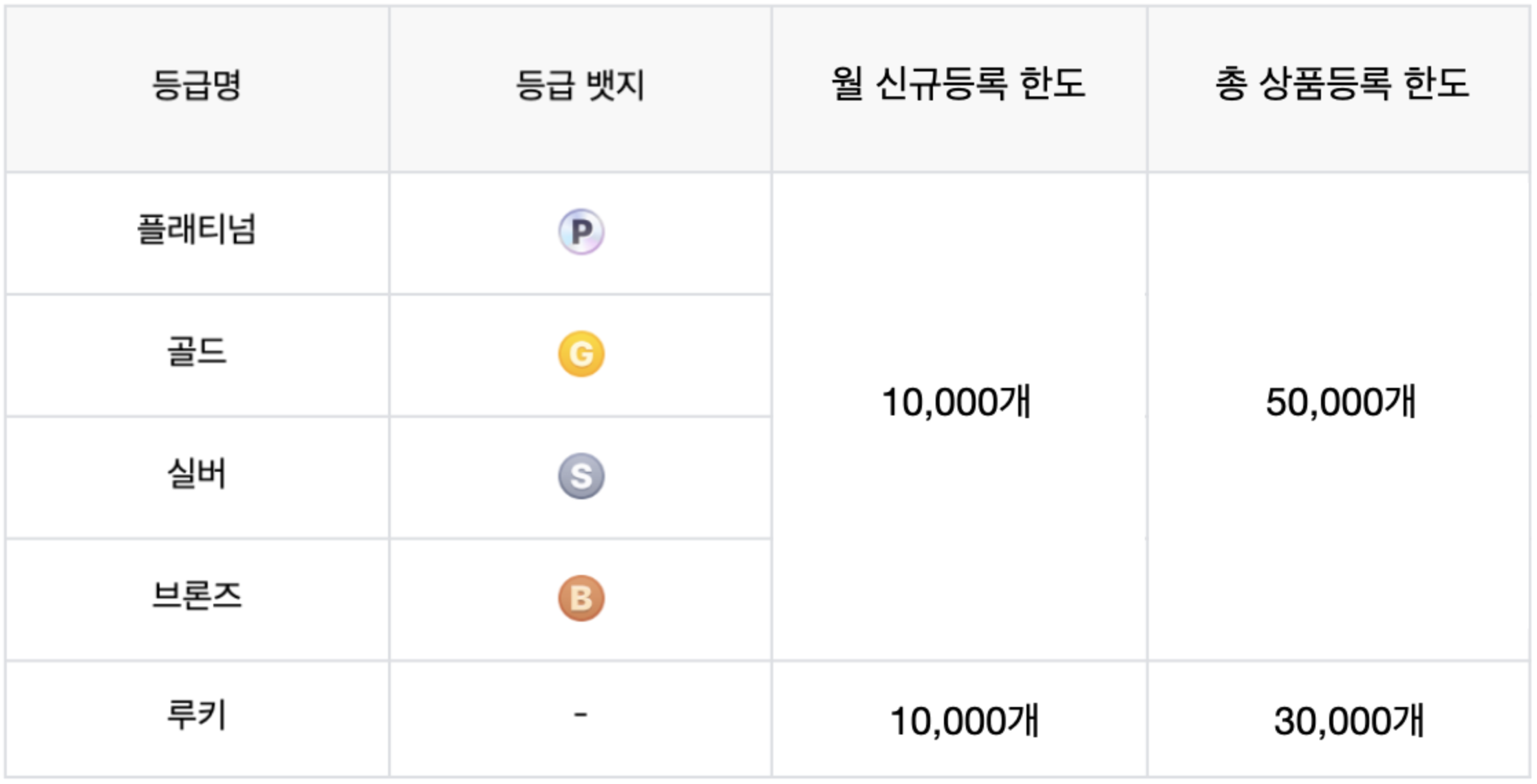The image size is (1537, 784).
Task: Select the 실버 grade name cell
Action: tap(197, 477)
